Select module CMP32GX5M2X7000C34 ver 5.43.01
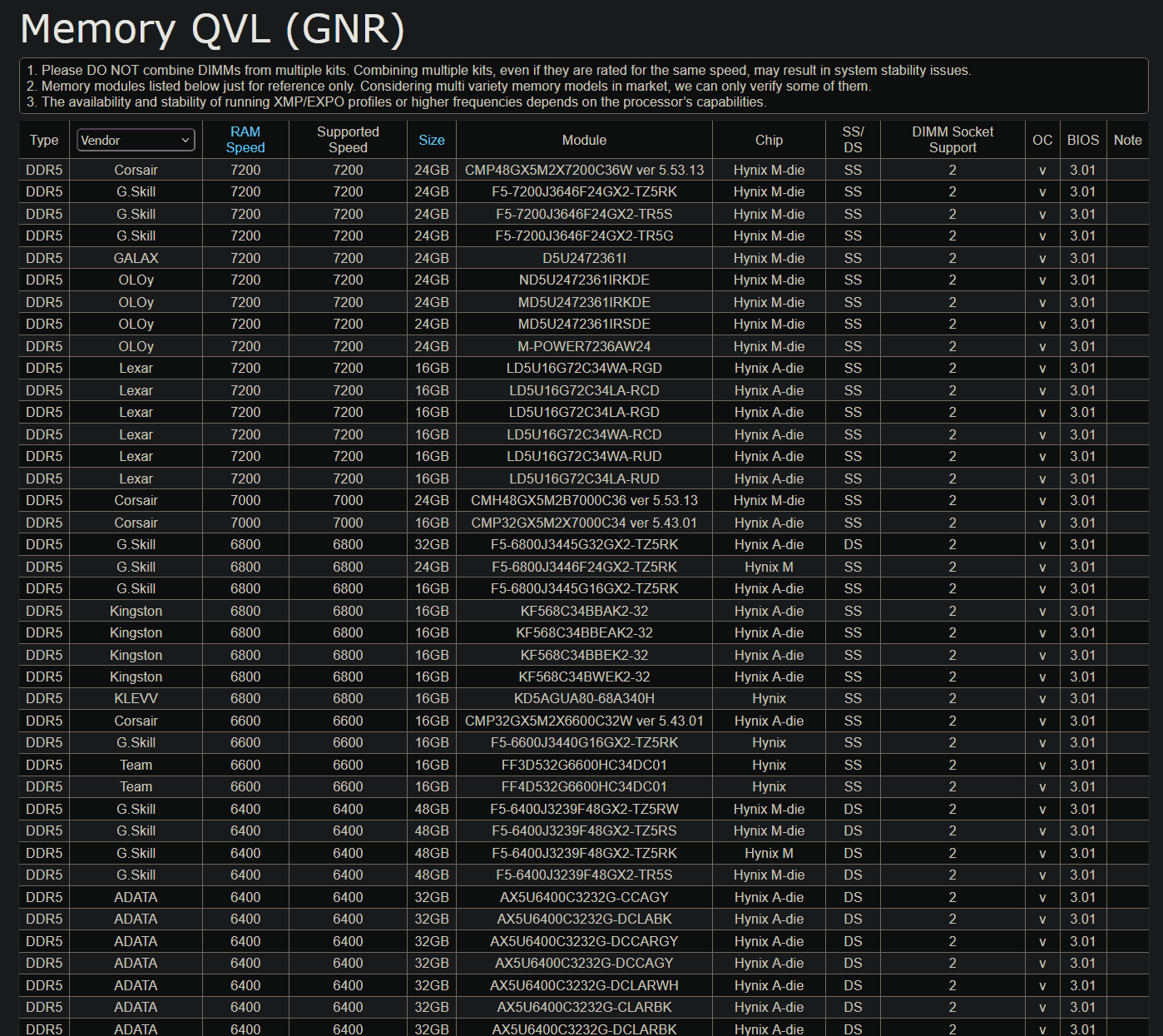 (x=584, y=523)
